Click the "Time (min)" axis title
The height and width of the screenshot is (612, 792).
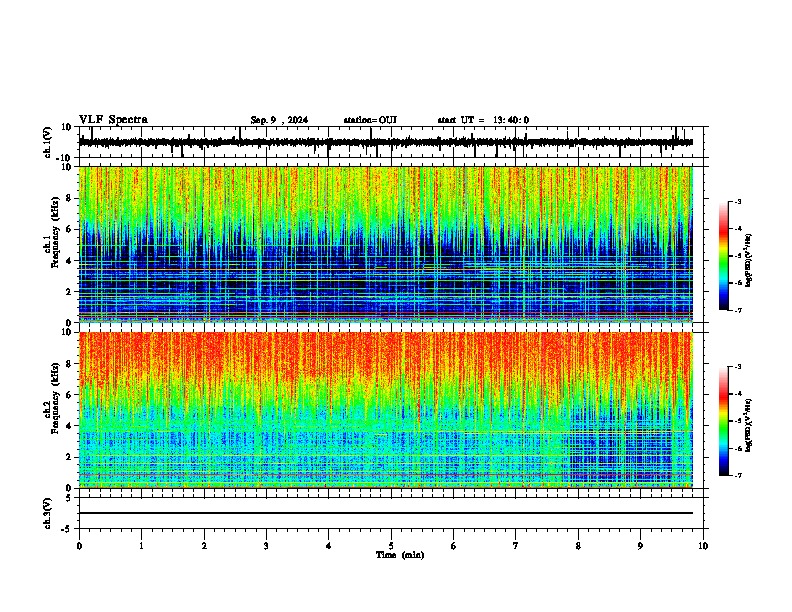coord(400,555)
